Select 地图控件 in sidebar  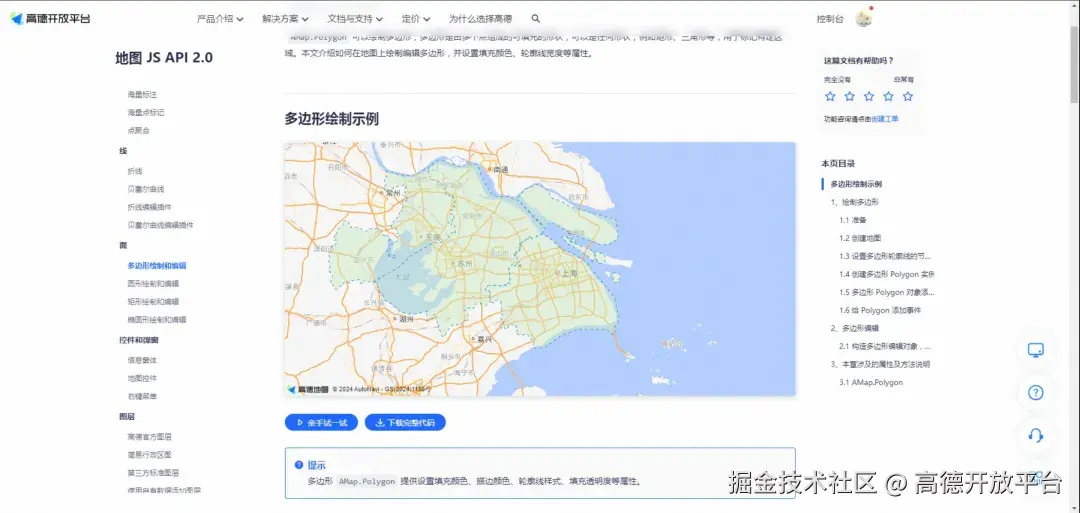pos(142,378)
